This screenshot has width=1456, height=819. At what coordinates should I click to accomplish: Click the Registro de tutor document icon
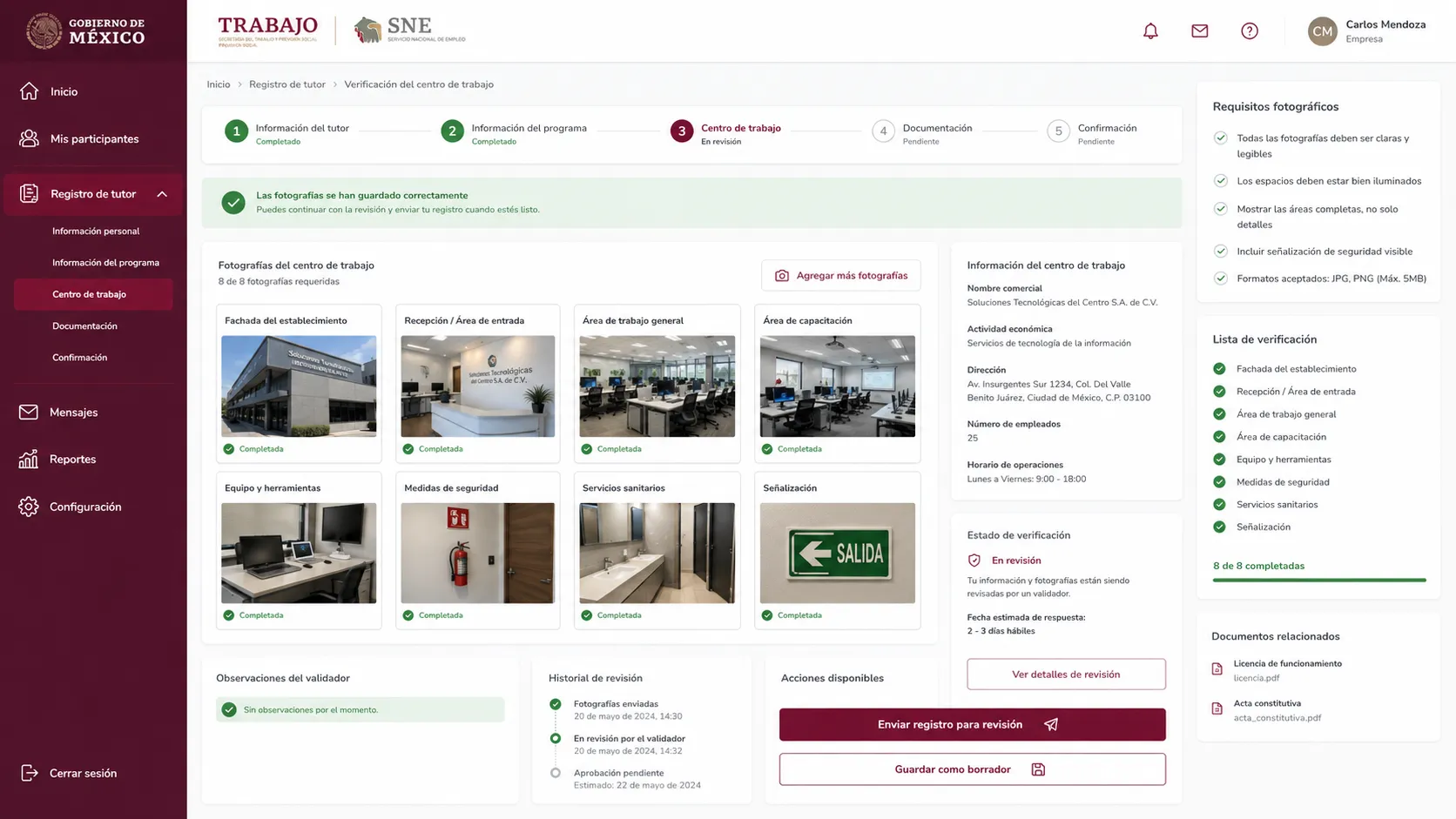tap(29, 193)
